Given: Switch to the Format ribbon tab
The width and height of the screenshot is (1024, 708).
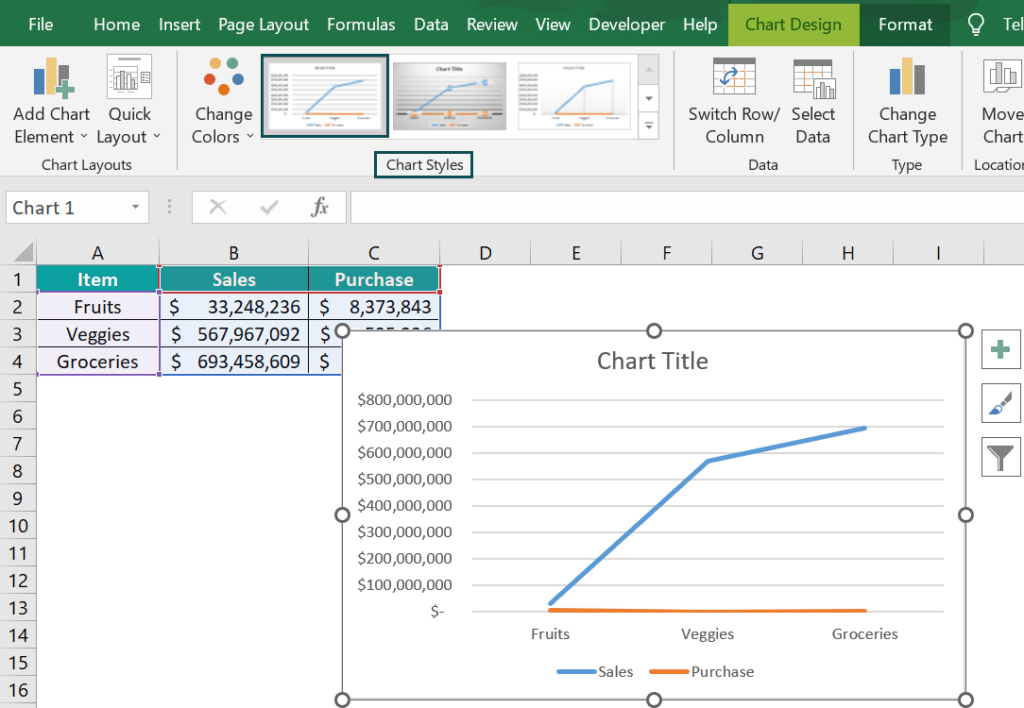Looking at the screenshot, I should (x=905, y=23).
